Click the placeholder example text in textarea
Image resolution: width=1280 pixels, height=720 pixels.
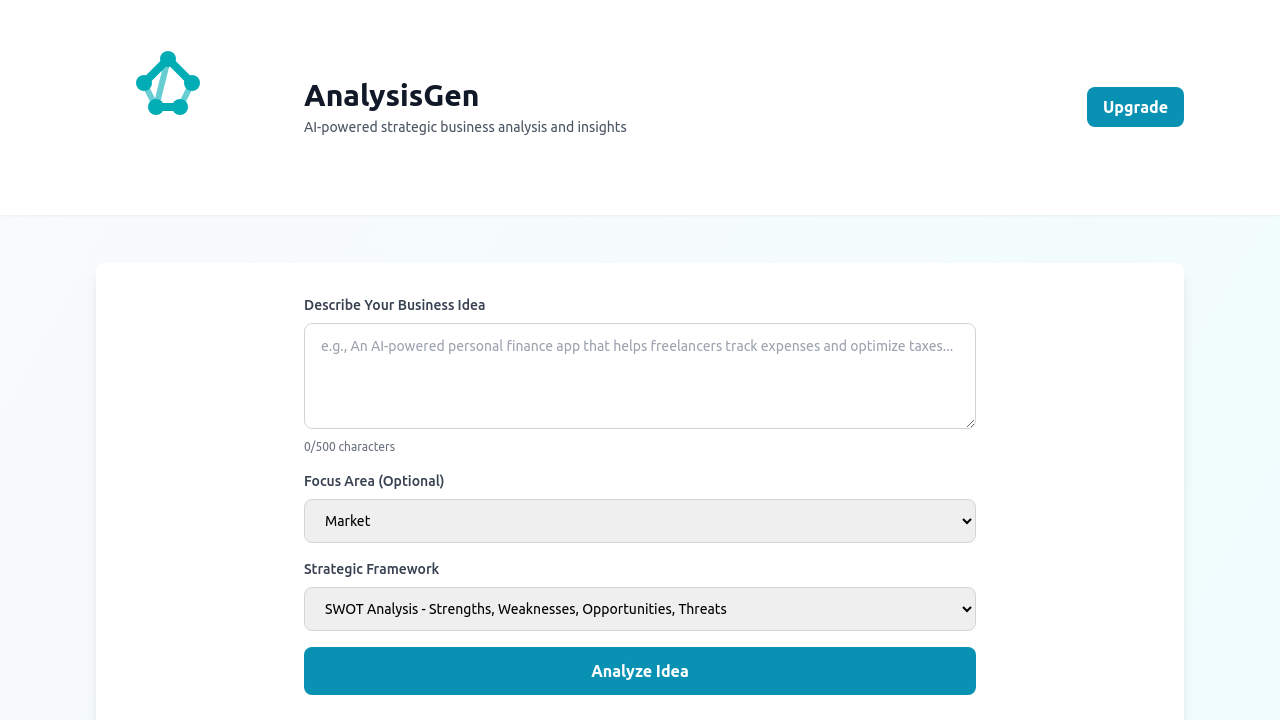tap(636, 346)
